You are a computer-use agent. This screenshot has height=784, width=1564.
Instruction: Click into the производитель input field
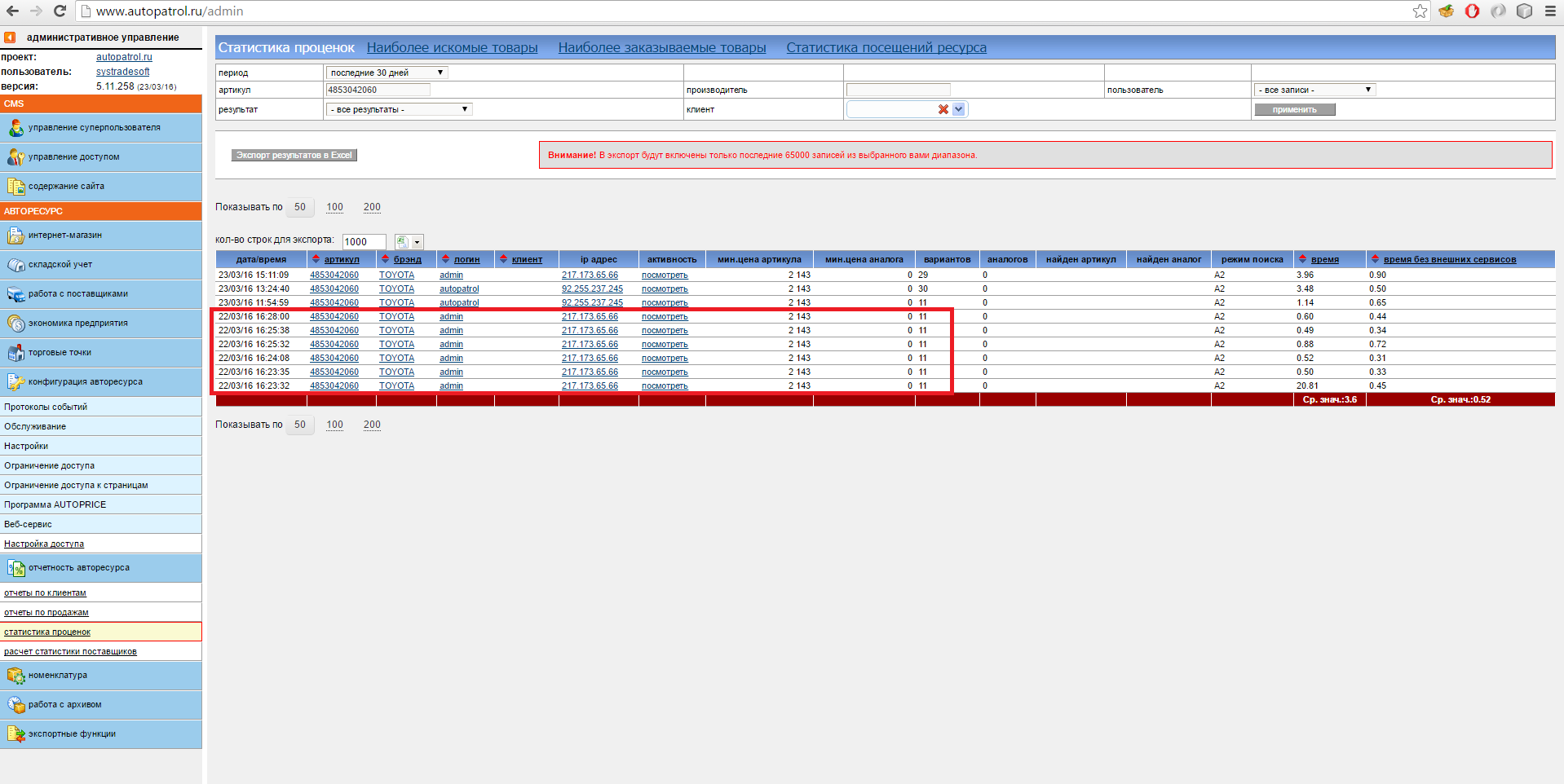(x=898, y=90)
